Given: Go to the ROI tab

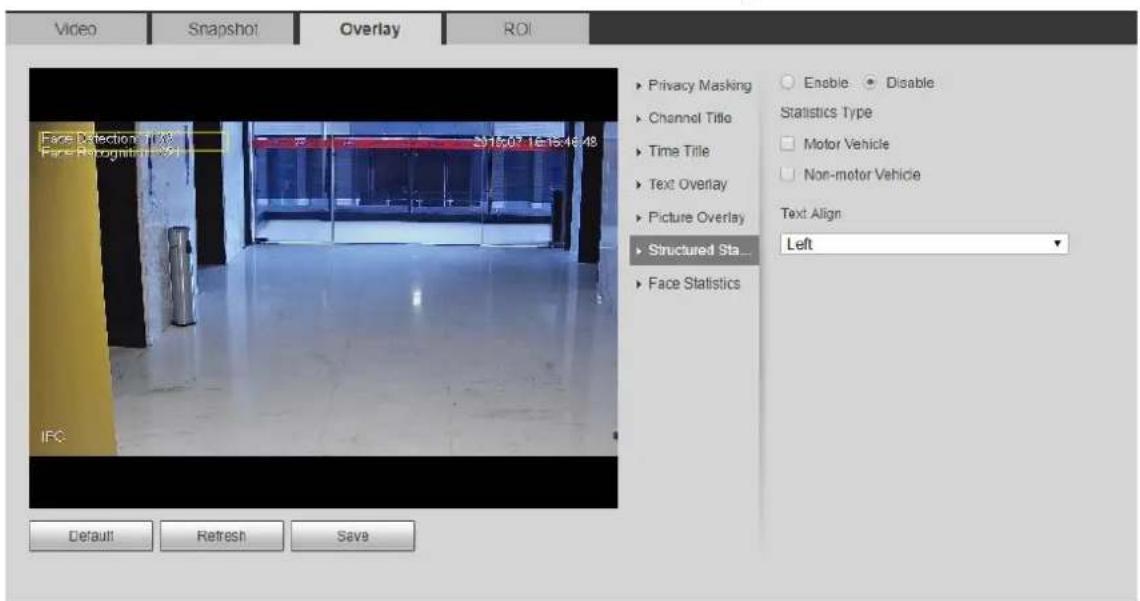Looking at the screenshot, I should 517,29.
